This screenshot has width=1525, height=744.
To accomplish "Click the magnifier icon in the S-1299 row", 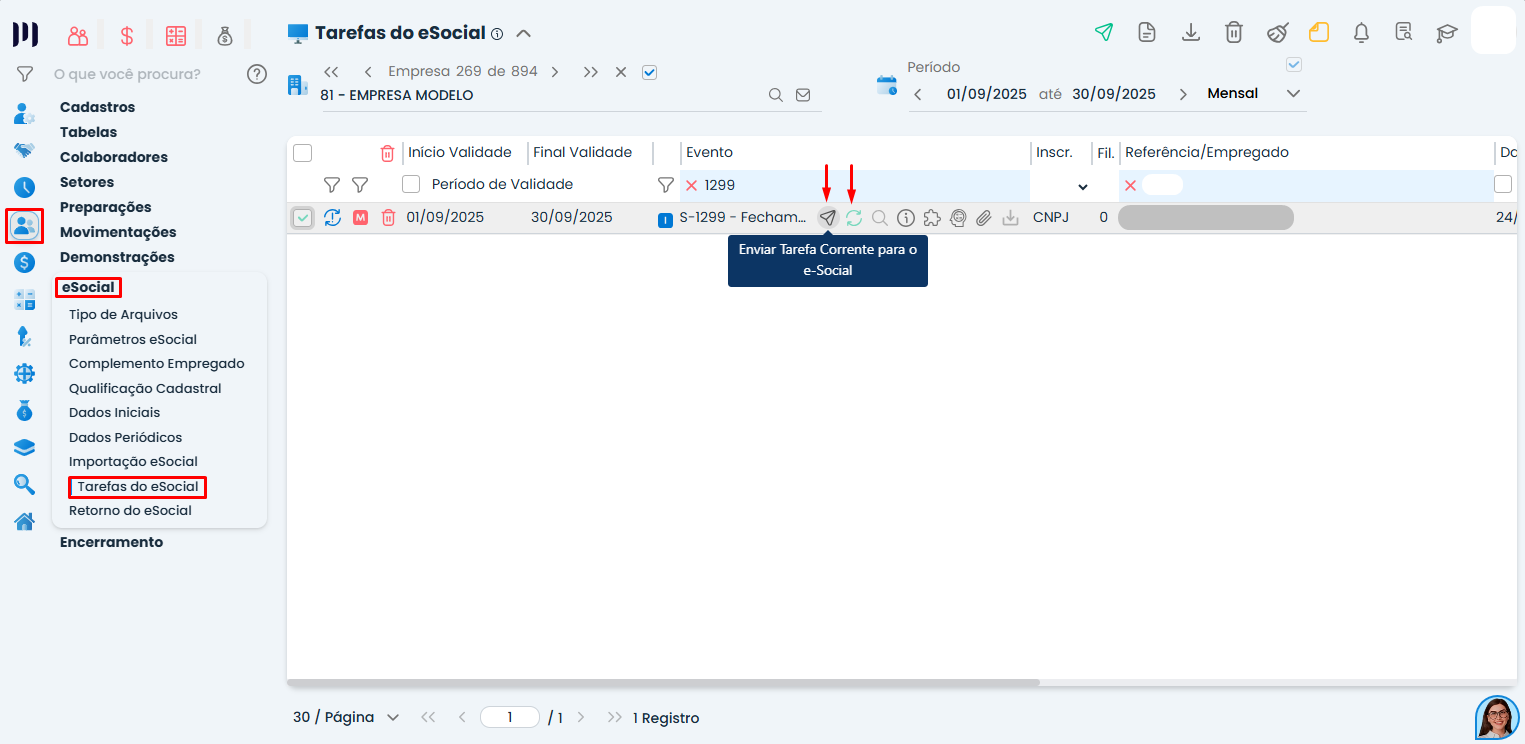I will click(880, 217).
